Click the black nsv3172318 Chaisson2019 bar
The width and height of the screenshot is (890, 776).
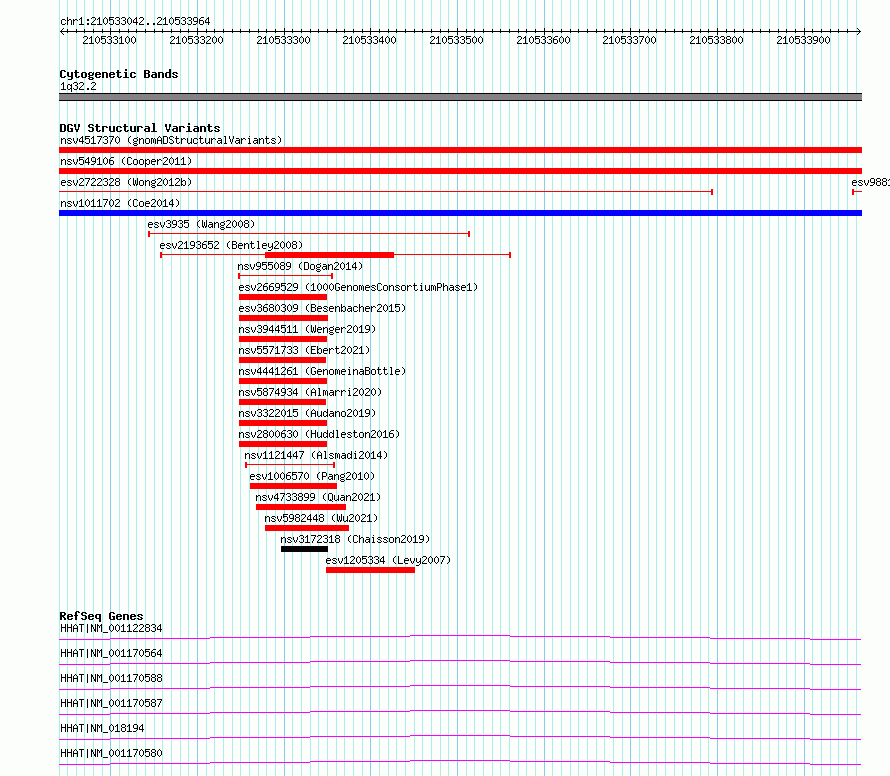coord(304,549)
